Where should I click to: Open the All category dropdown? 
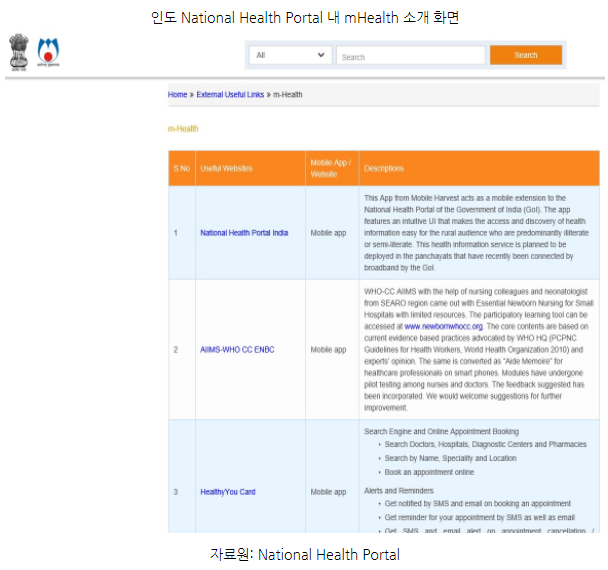coord(290,55)
